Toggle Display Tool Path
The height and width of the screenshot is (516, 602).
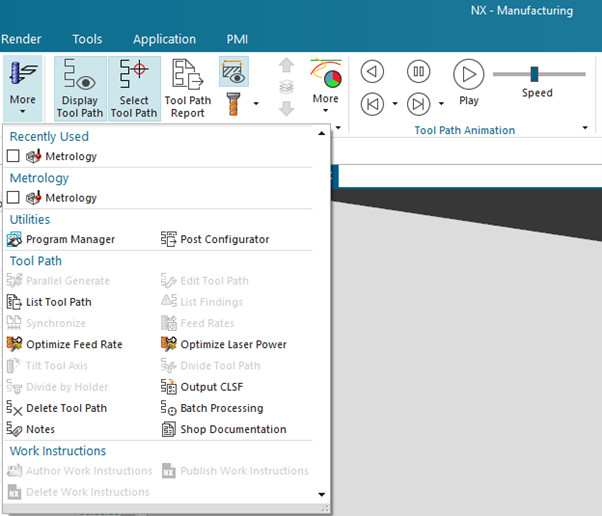point(80,89)
